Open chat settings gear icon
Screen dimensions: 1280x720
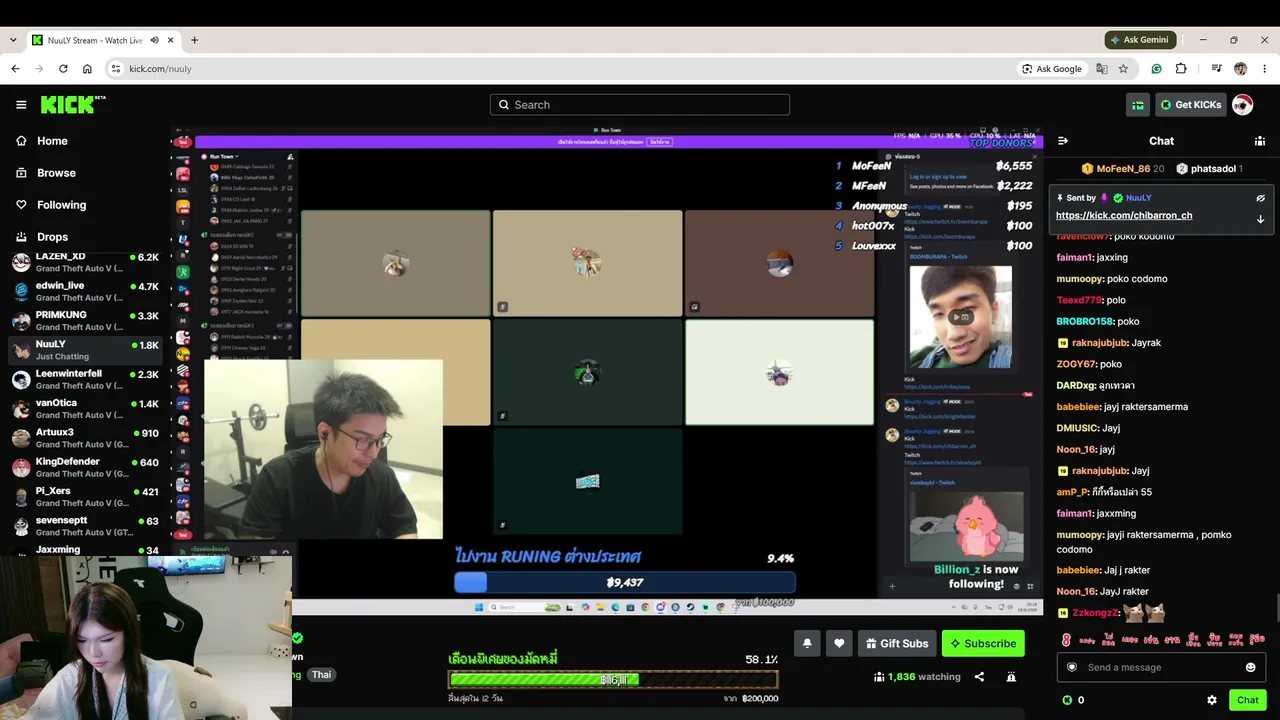pos(1212,700)
